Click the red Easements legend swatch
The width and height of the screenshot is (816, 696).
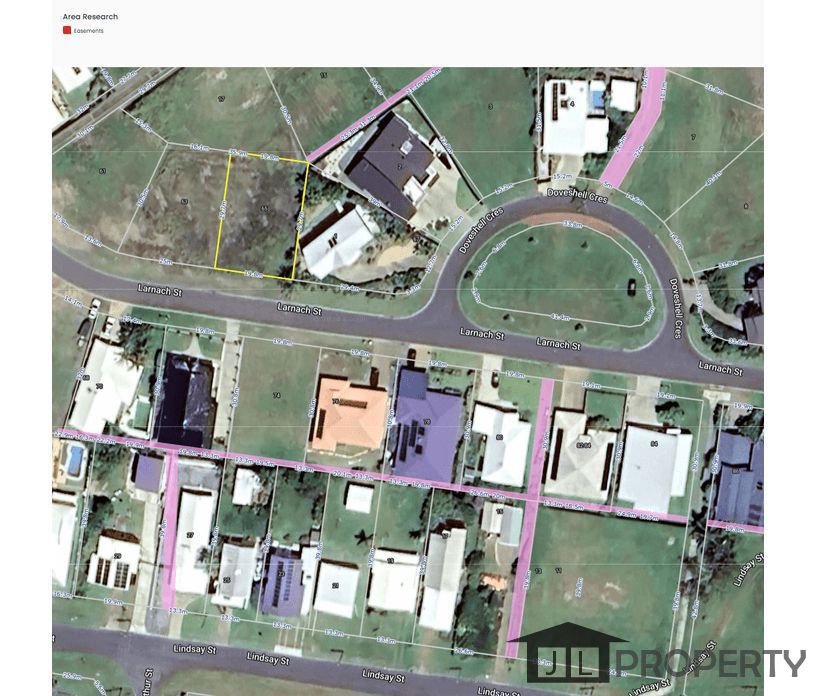click(x=67, y=30)
